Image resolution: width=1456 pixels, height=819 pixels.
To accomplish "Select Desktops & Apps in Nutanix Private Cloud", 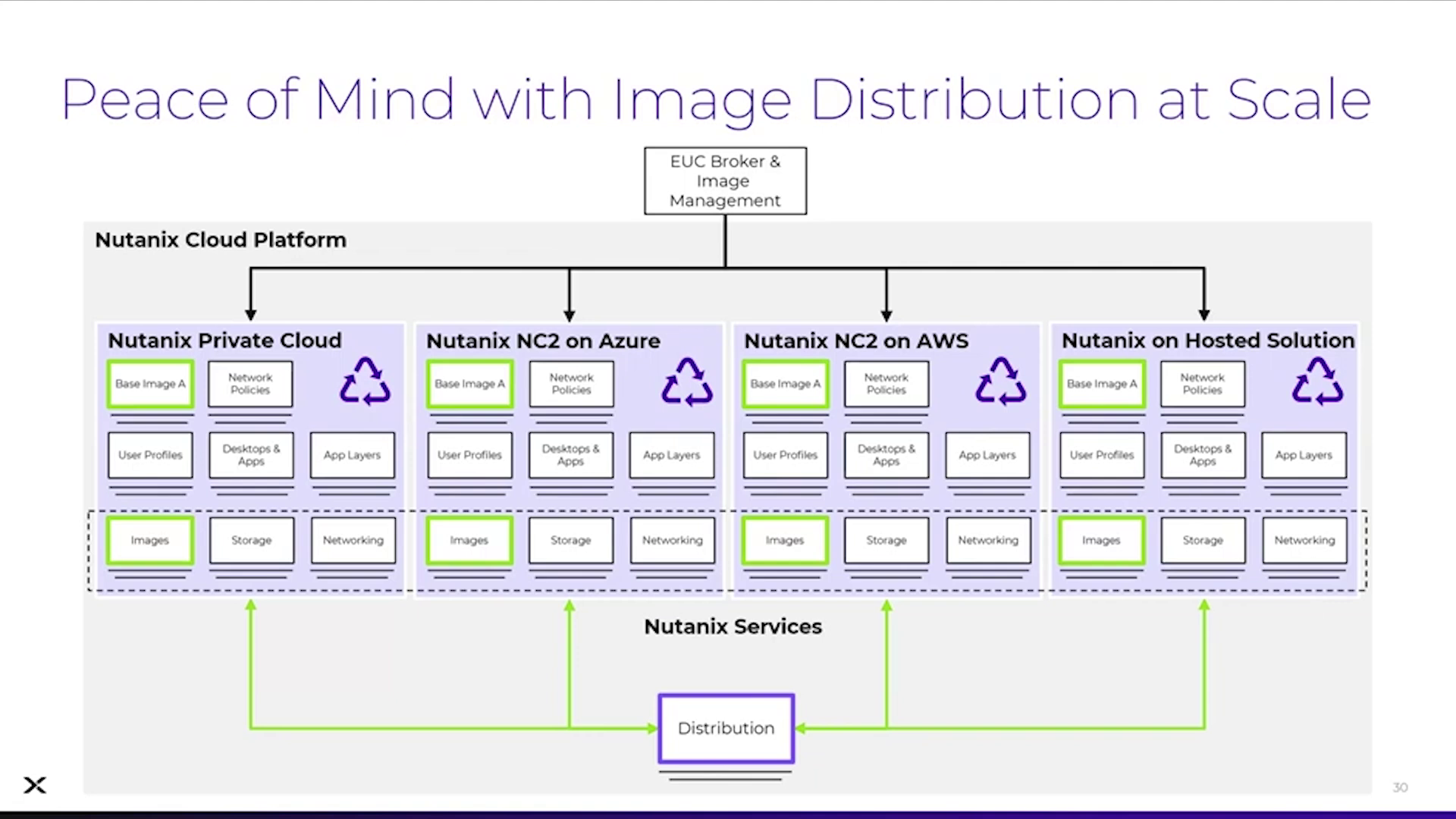I will click(251, 455).
